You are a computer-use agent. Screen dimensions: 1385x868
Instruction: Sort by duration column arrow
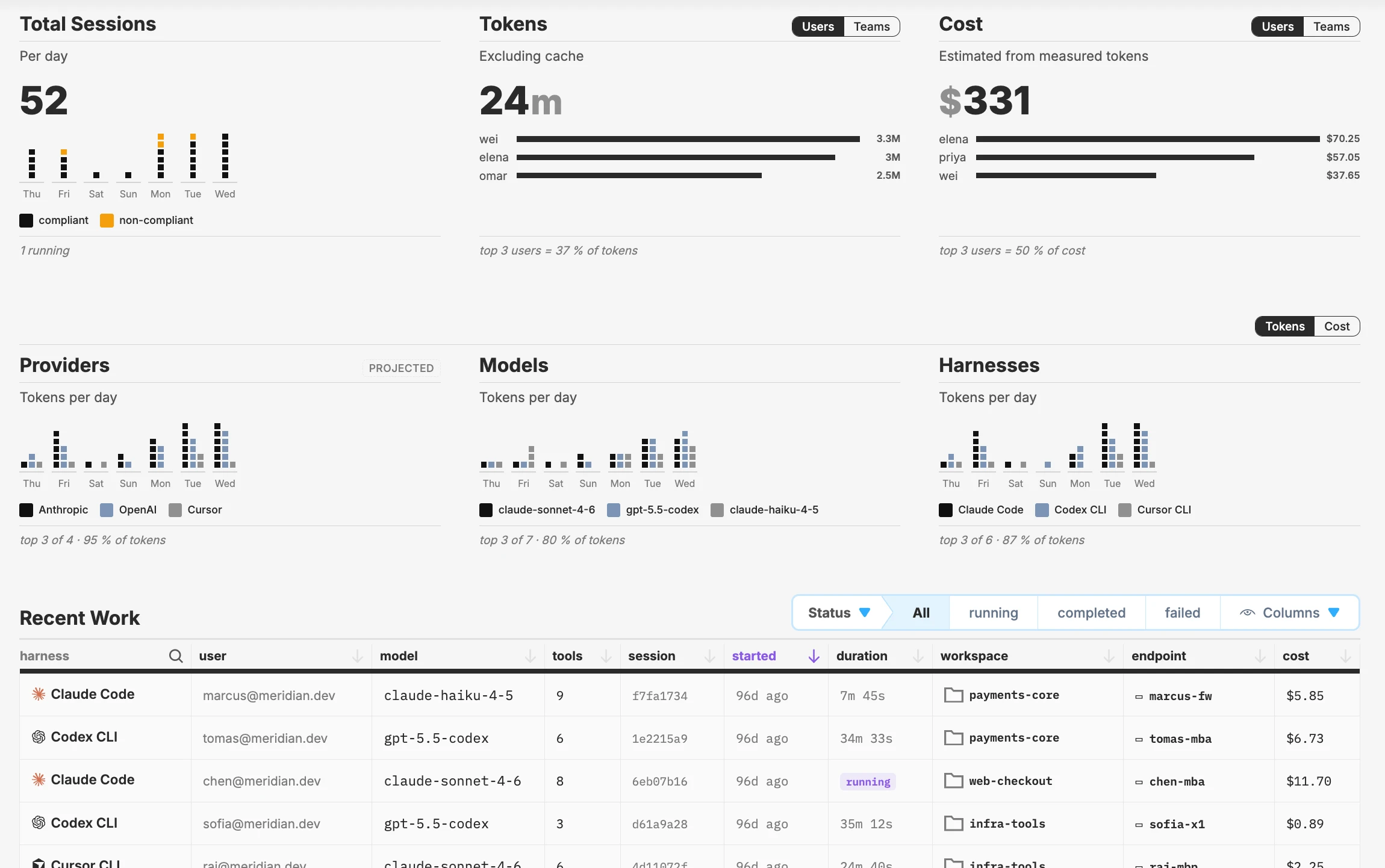tap(918, 656)
